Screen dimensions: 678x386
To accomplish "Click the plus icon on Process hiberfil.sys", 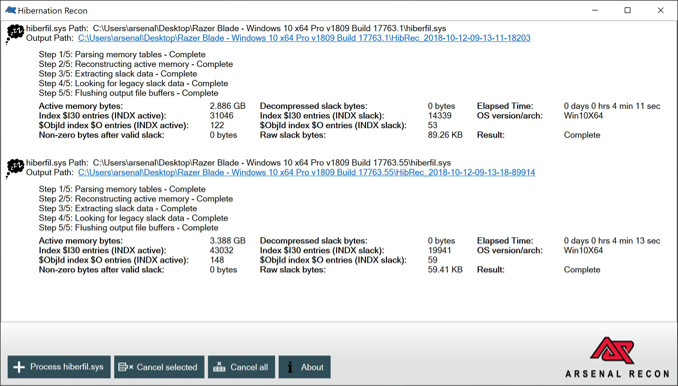I will (19, 367).
